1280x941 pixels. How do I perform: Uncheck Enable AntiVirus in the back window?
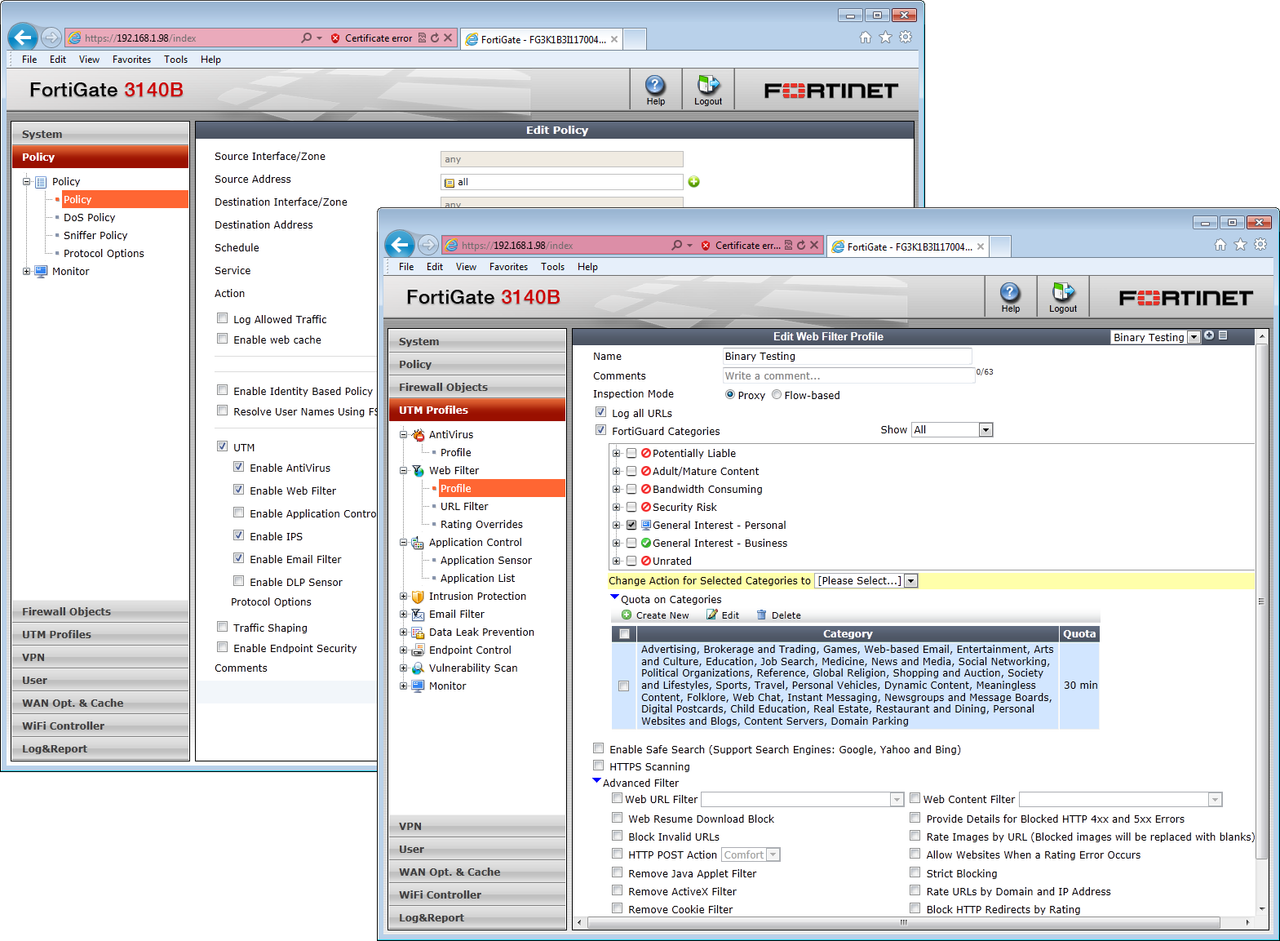(x=239, y=468)
